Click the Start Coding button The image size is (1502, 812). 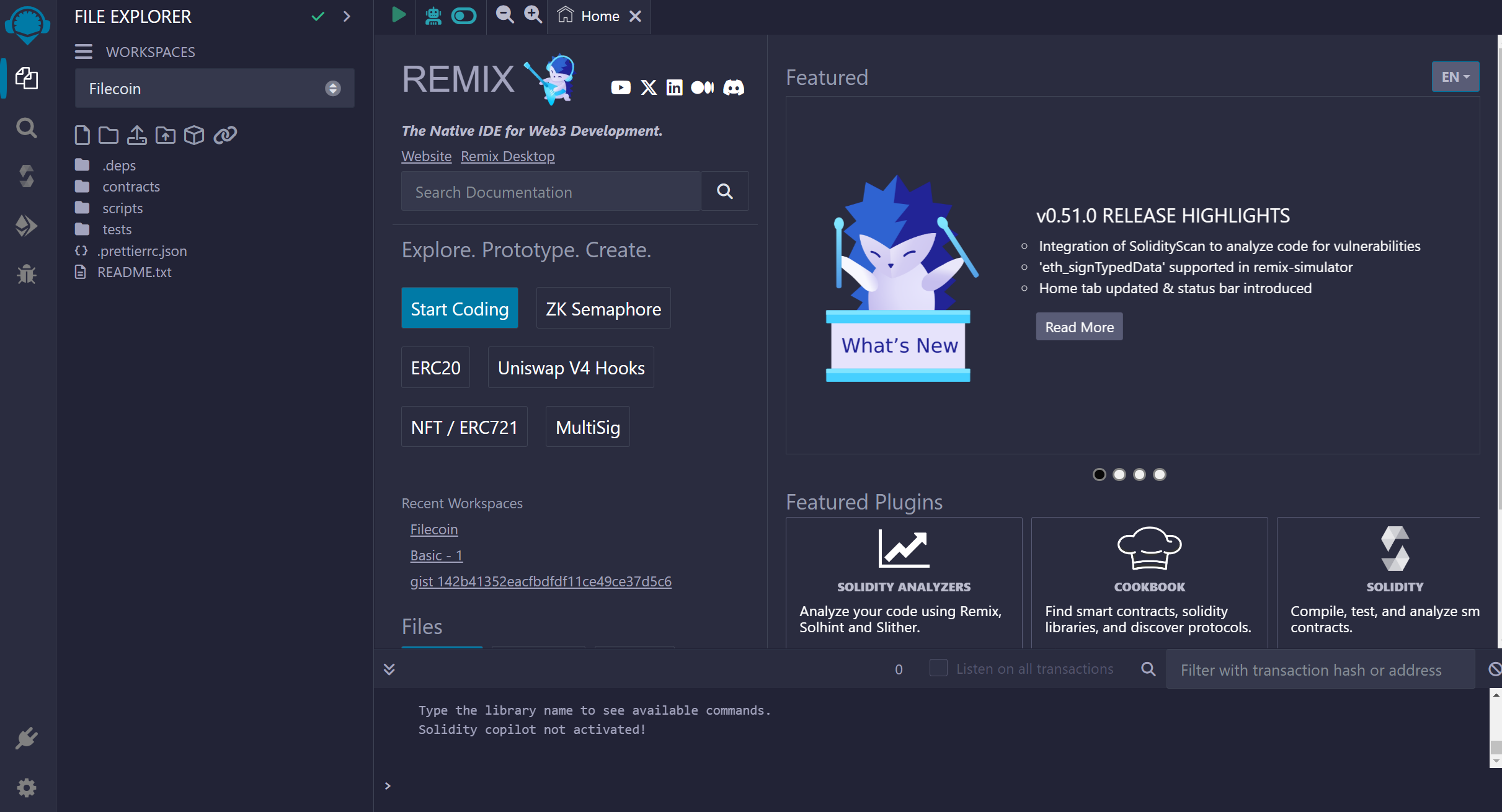[460, 308]
